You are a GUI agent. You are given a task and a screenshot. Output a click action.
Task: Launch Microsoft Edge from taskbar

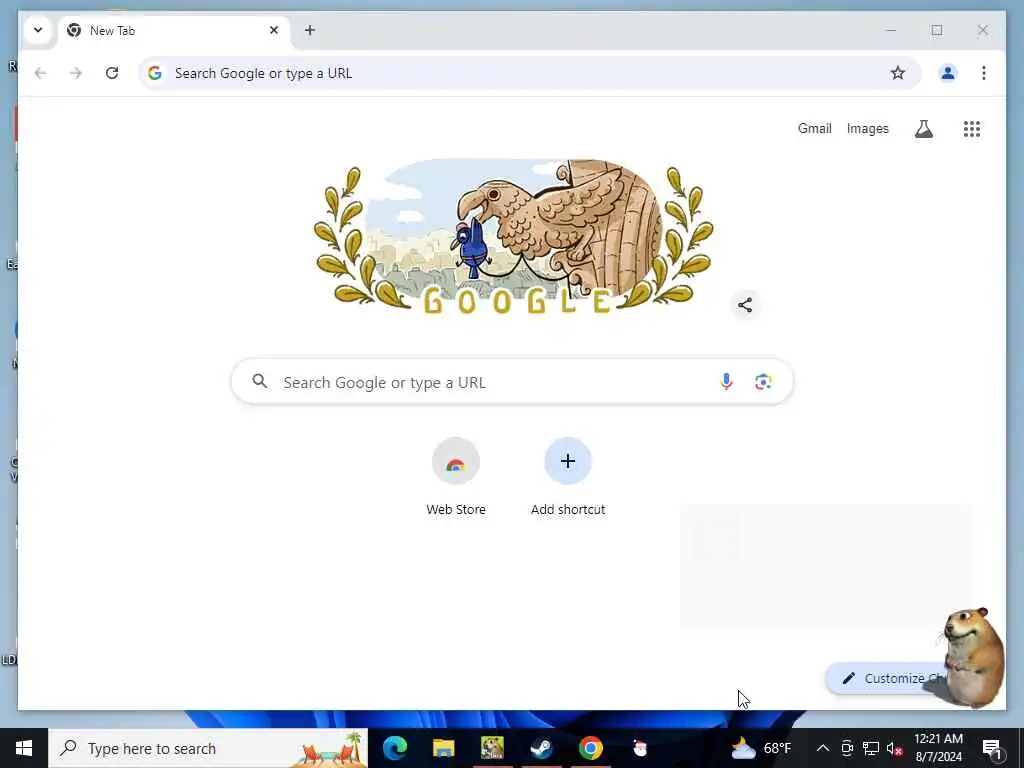point(394,748)
